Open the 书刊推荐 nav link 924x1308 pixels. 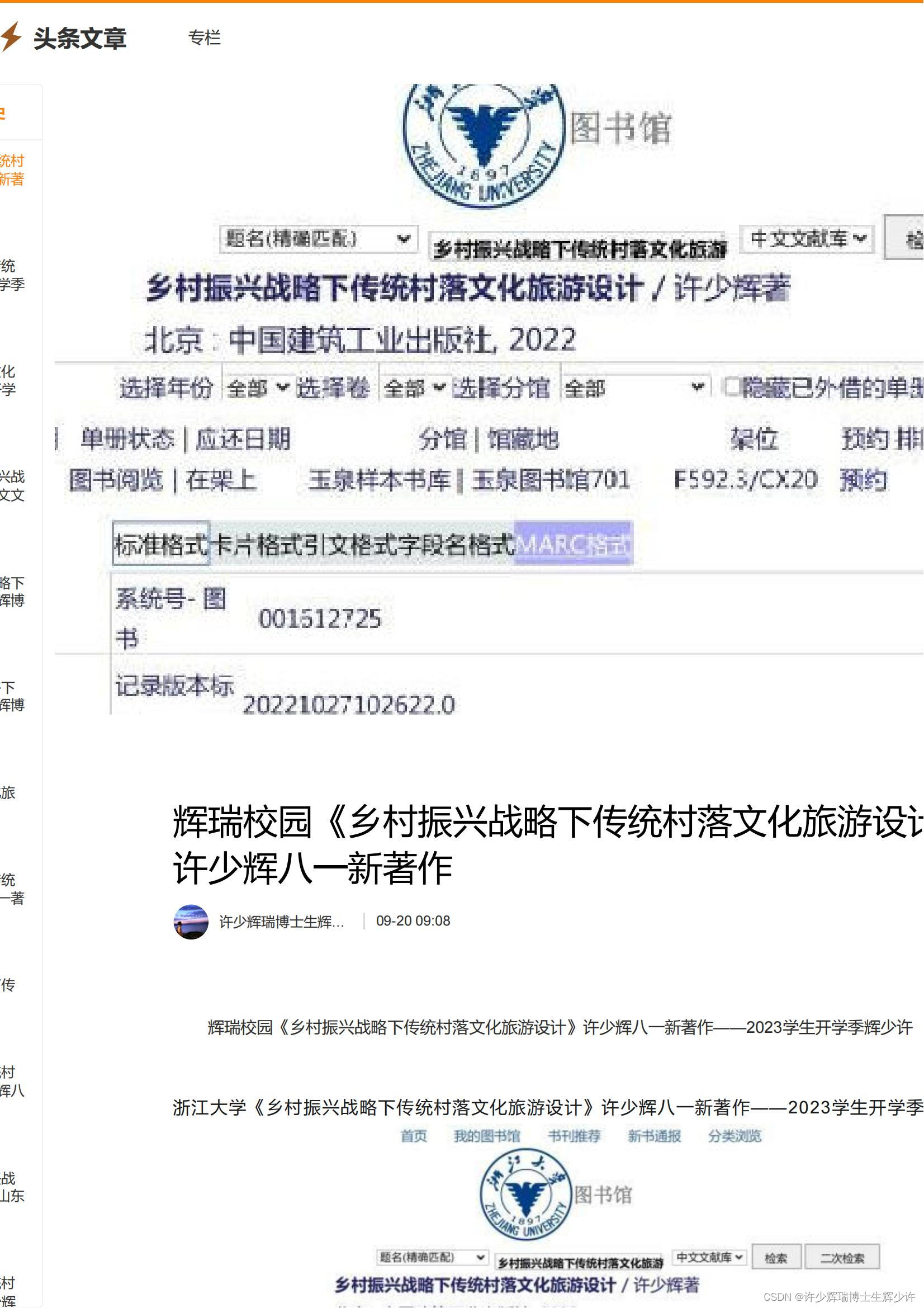click(574, 1136)
